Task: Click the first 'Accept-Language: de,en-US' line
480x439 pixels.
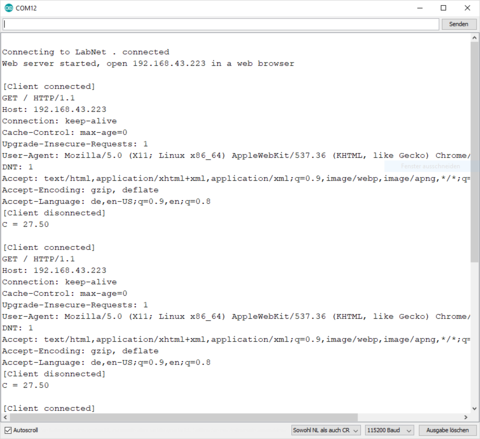Action: pos(106,201)
